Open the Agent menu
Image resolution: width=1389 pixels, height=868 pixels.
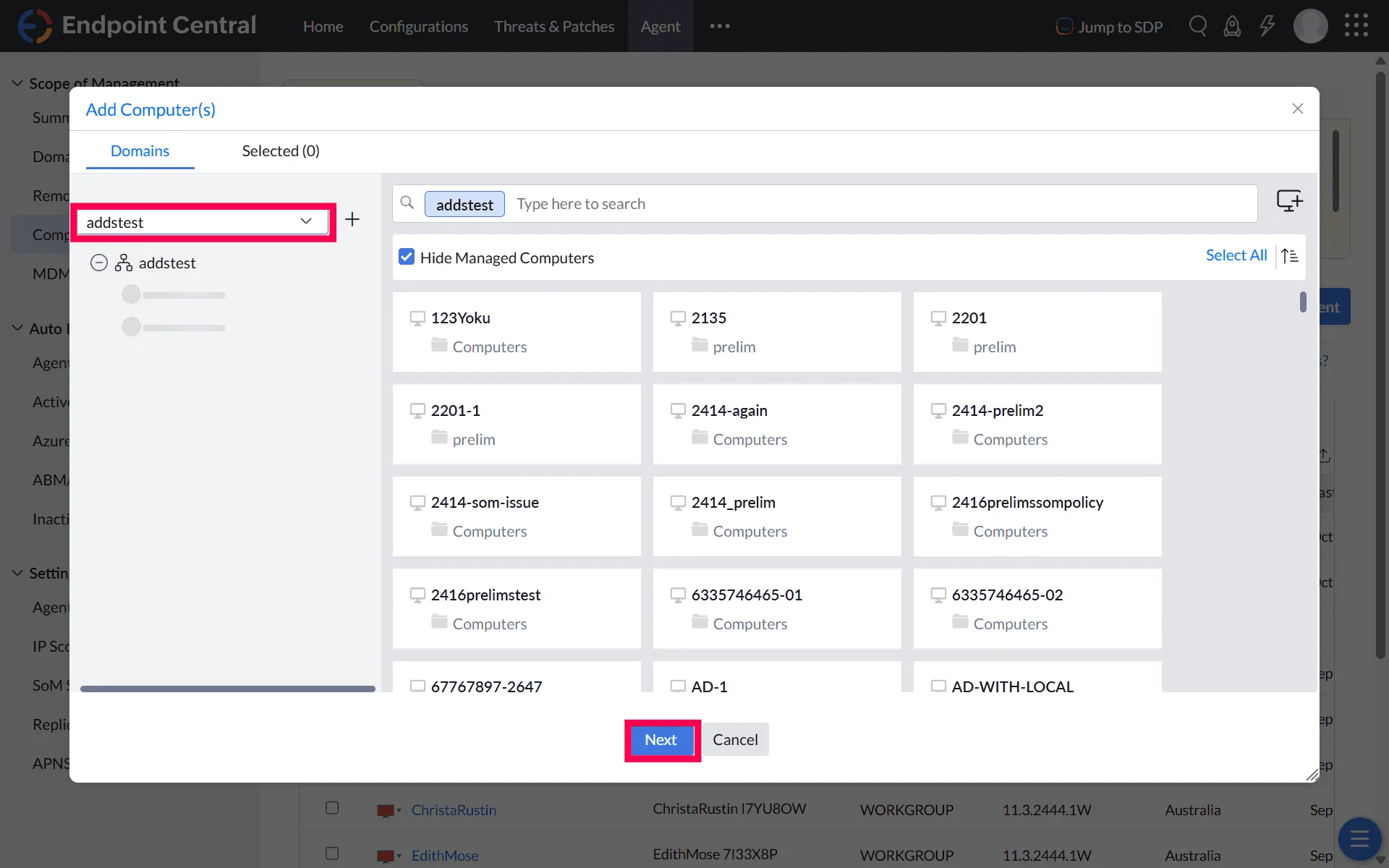[660, 26]
